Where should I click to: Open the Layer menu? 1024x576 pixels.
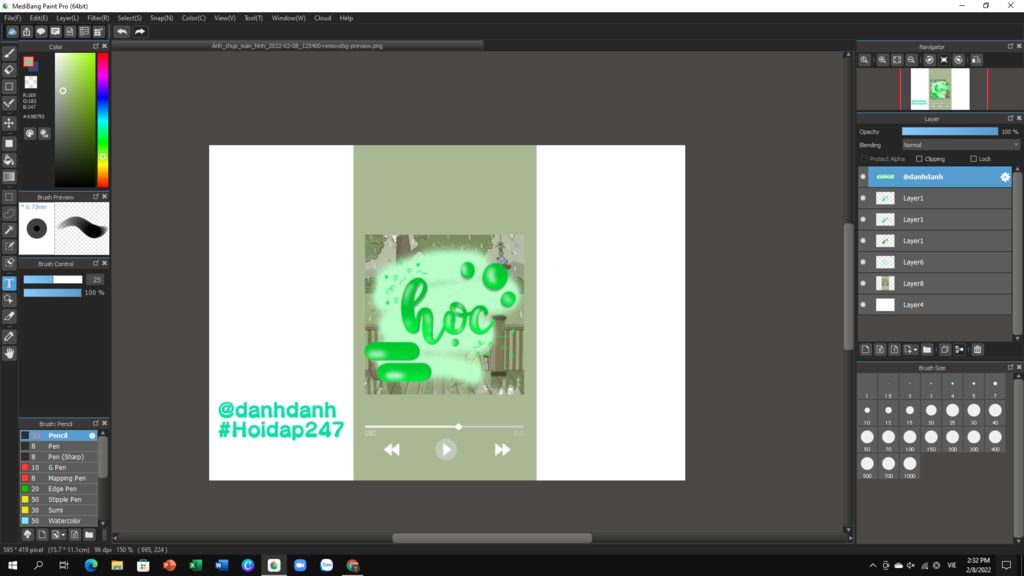(x=67, y=18)
